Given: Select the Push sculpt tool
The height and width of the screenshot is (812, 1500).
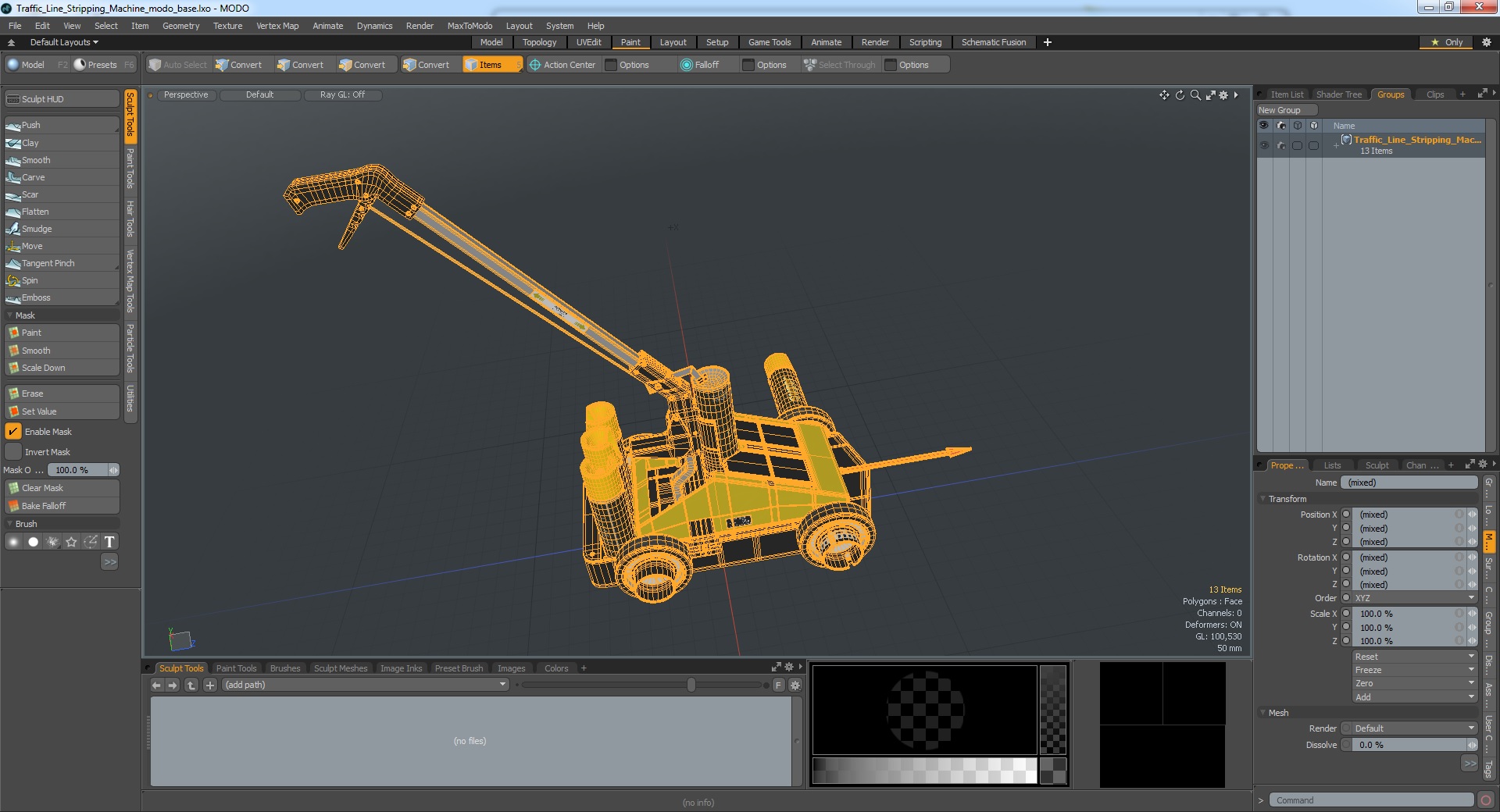Looking at the screenshot, I should pos(62,125).
